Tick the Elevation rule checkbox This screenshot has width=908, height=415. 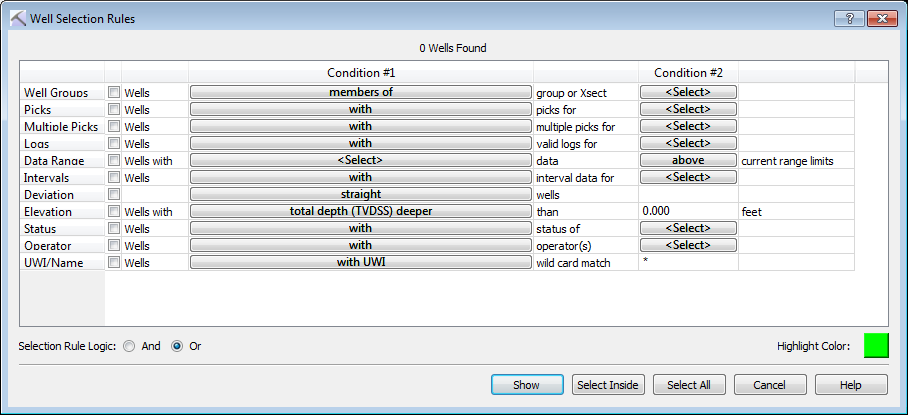114,211
